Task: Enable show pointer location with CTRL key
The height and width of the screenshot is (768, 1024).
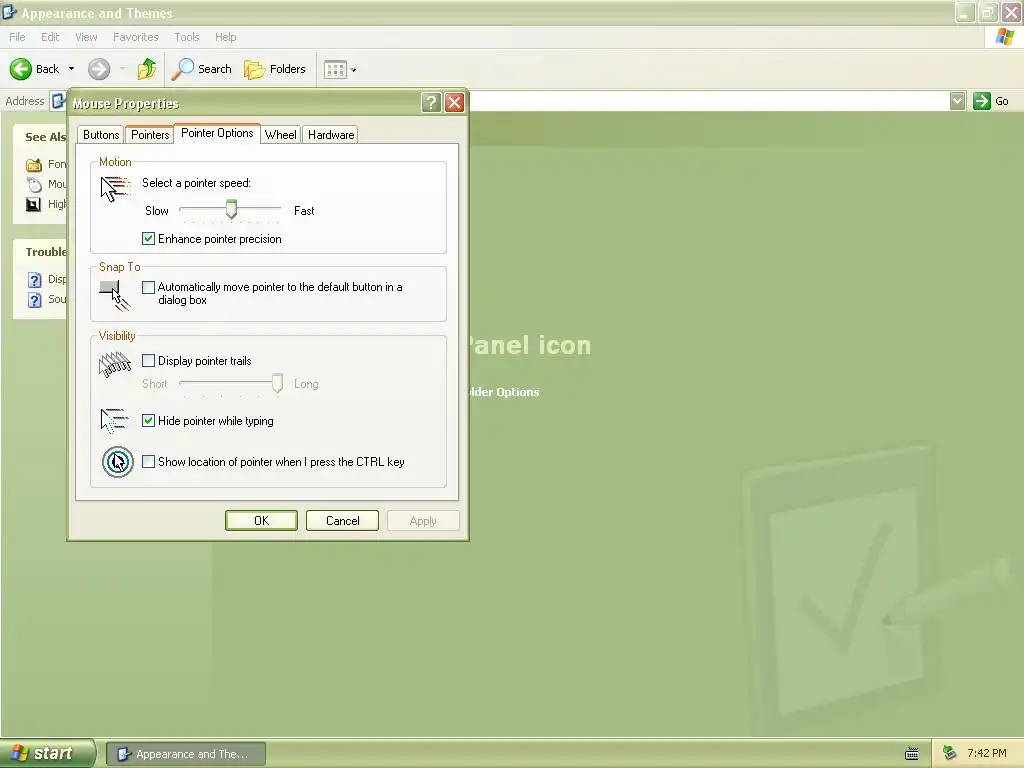Action: click(x=148, y=462)
